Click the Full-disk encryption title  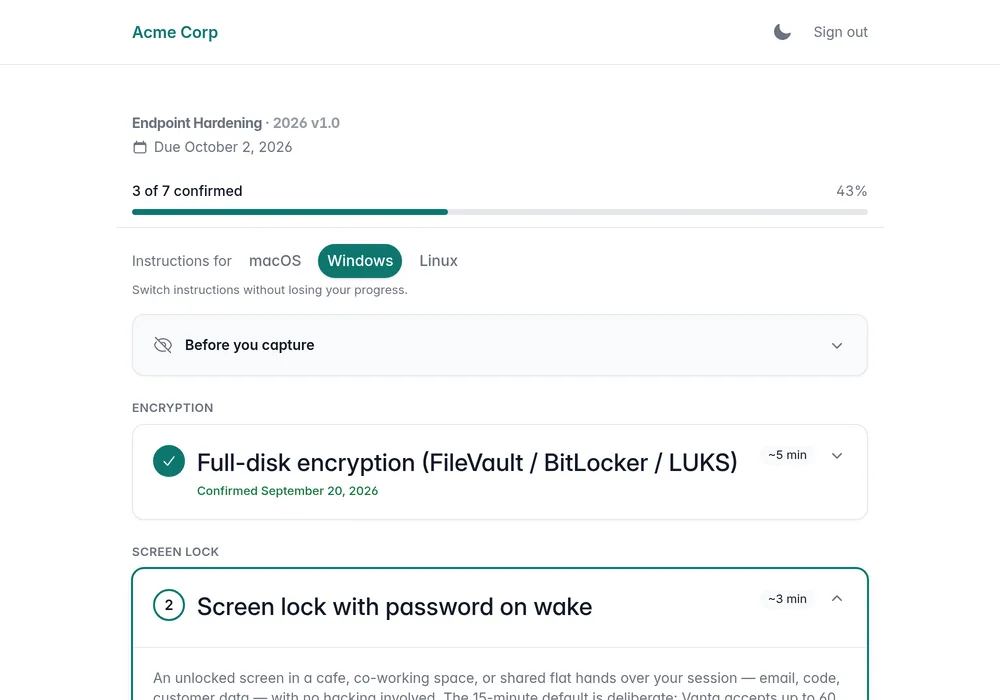click(x=467, y=462)
